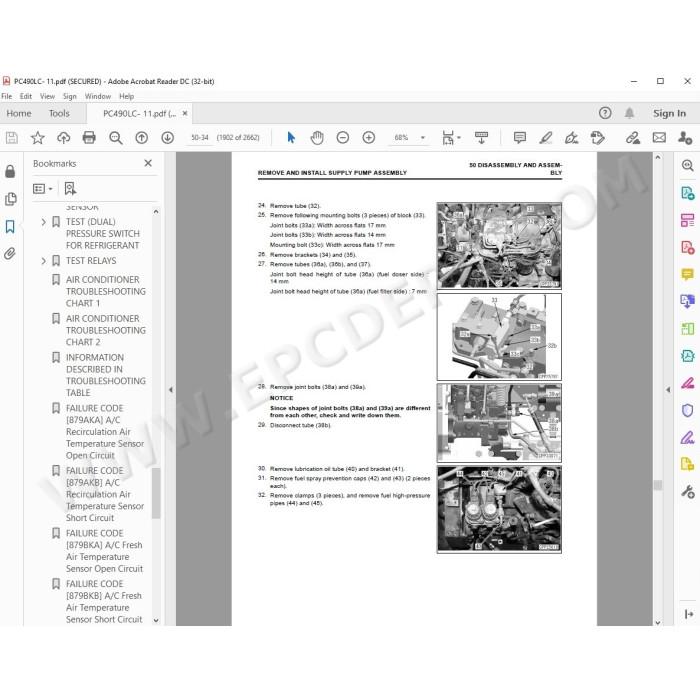The image size is (700, 700).
Task: Click the bookmarks panel scrollbar thumb
Action: [156, 493]
